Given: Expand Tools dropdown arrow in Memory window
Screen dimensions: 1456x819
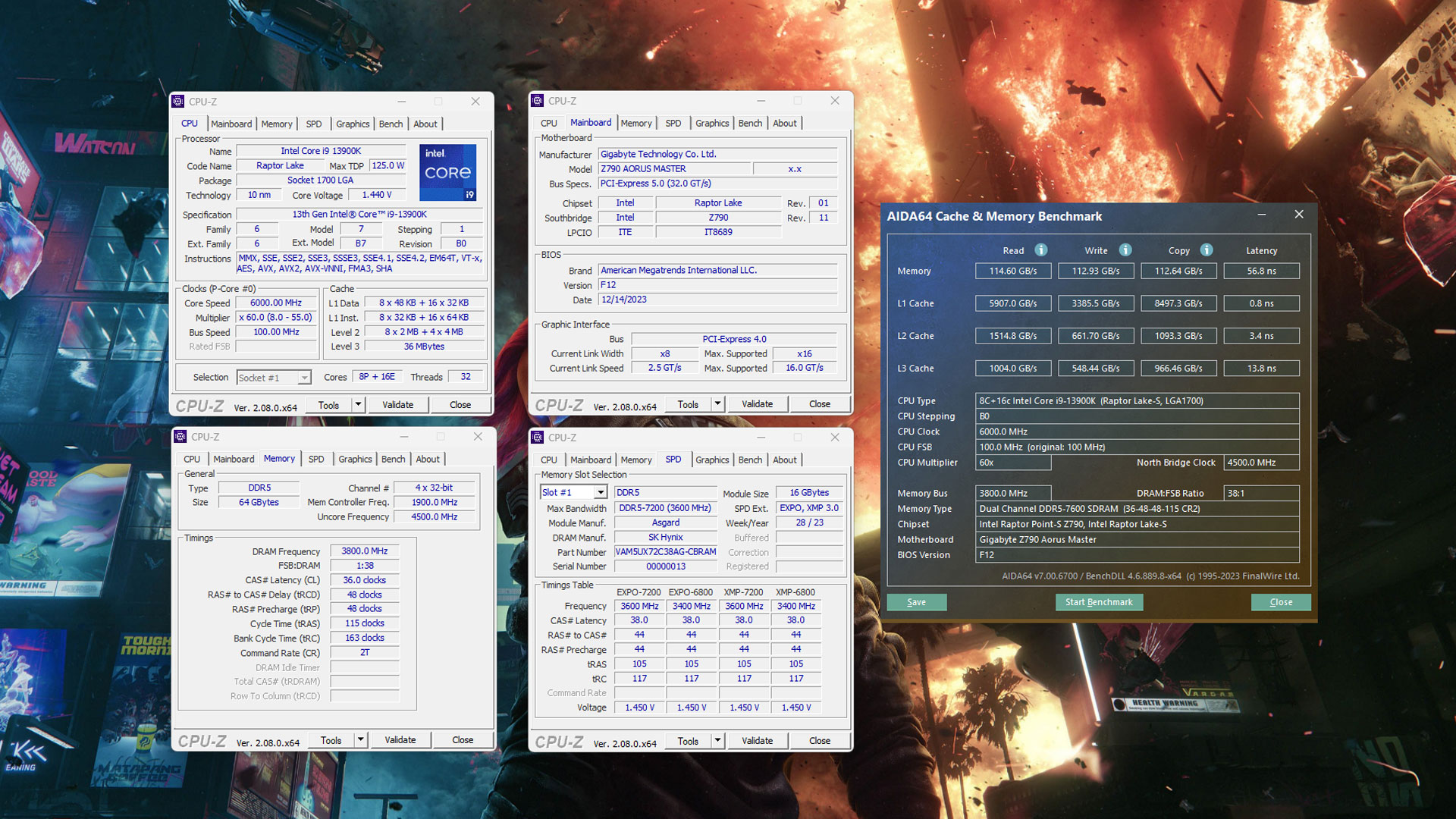Looking at the screenshot, I should coord(360,740).
